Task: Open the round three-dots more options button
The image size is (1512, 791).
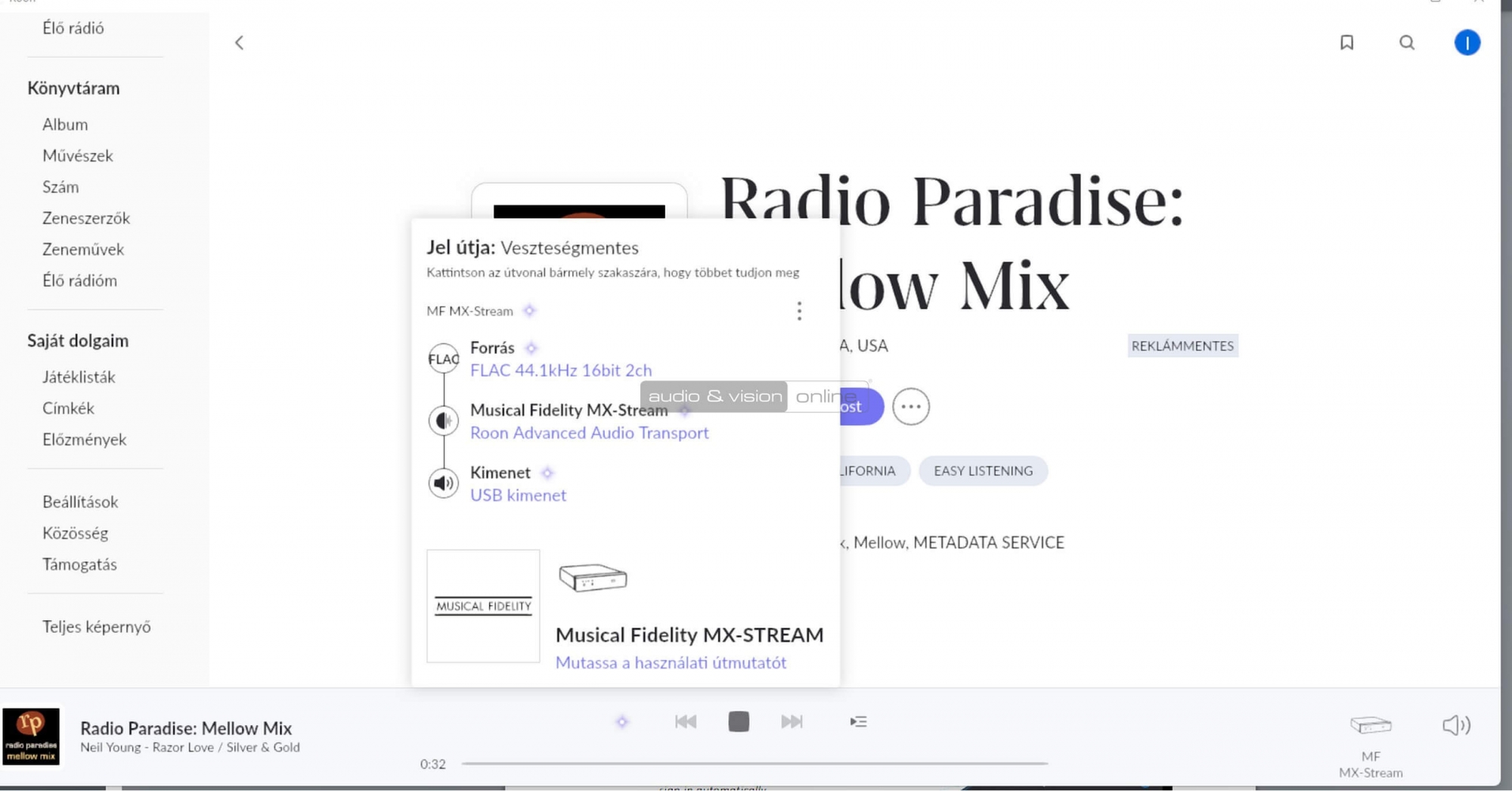Action: click(x=910, y=407)
